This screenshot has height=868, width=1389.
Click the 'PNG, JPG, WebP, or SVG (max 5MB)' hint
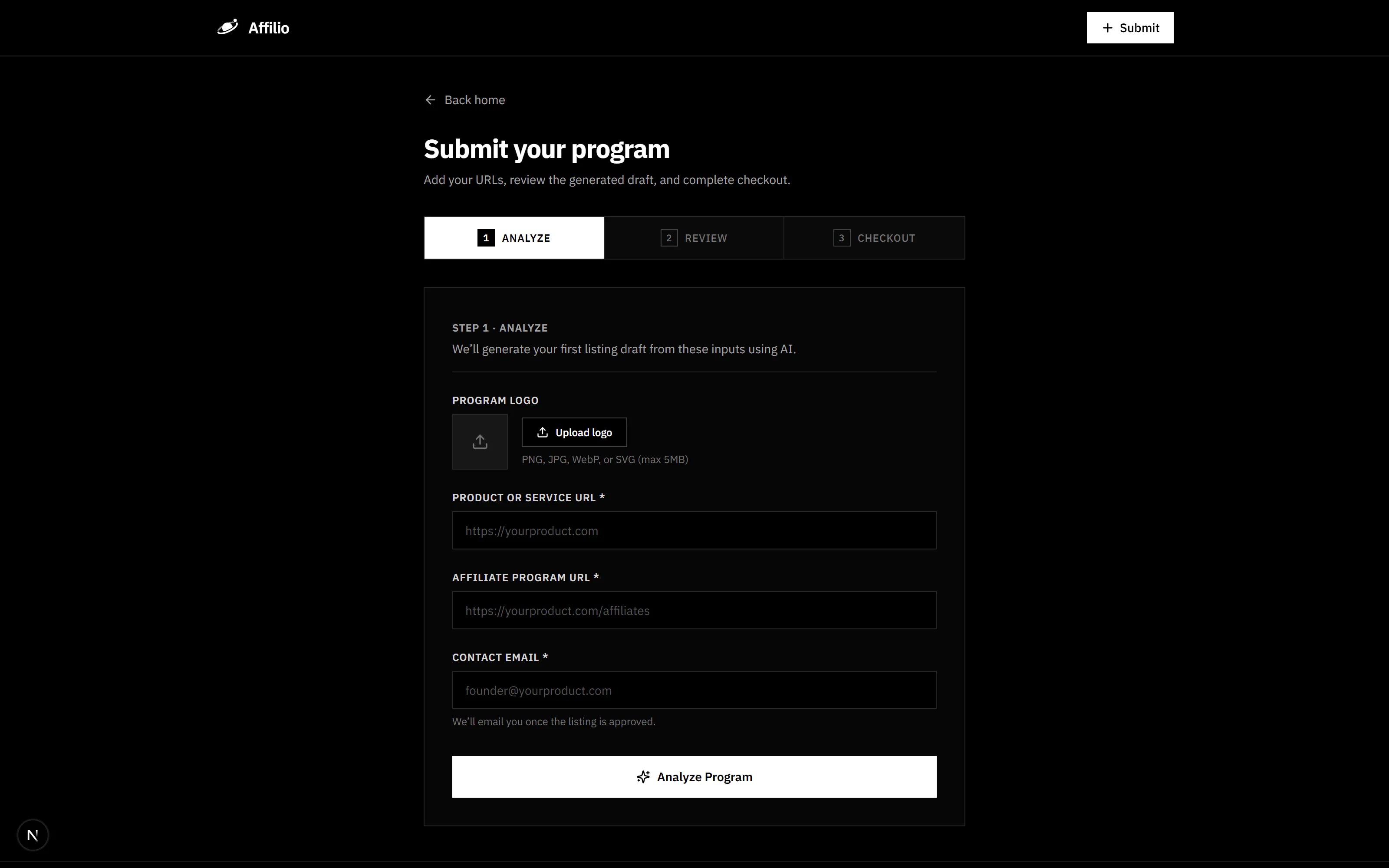[604, 459]
